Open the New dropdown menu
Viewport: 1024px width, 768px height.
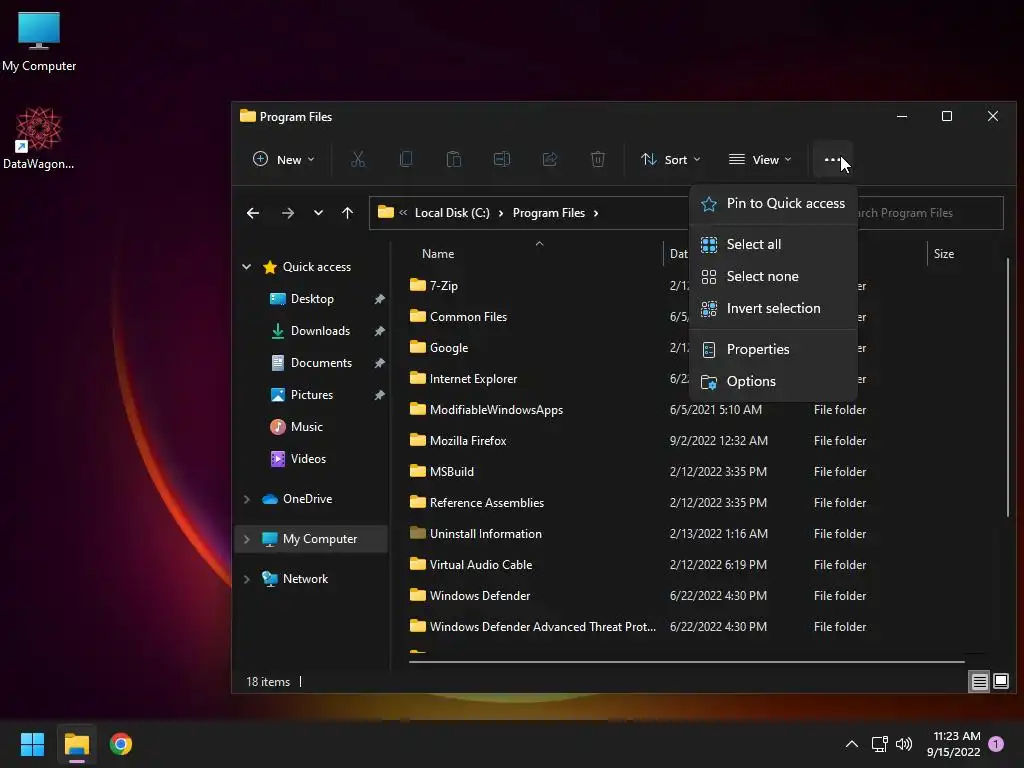coord(283,159)
